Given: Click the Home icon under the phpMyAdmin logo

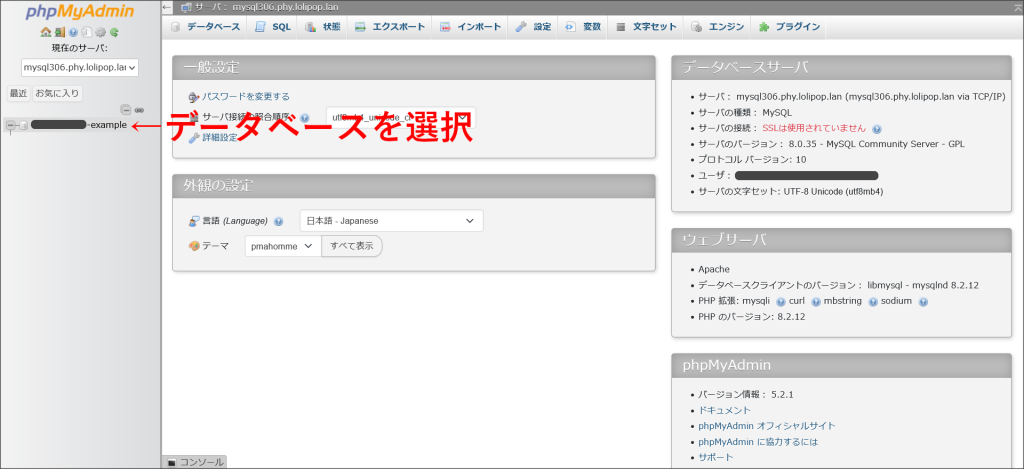Looking at the screenshot, I should click(x=45, y=32).
